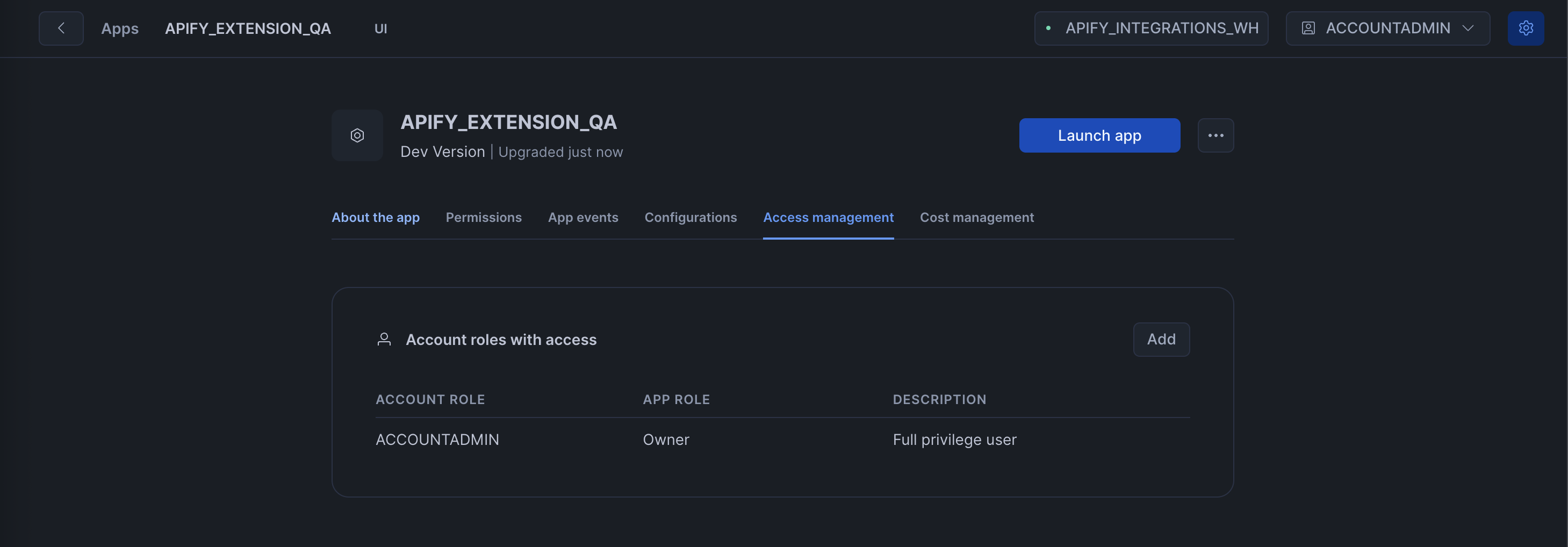Navigate back via the Apps breadcrumb
1568x547 pixels.
[119, 28]
